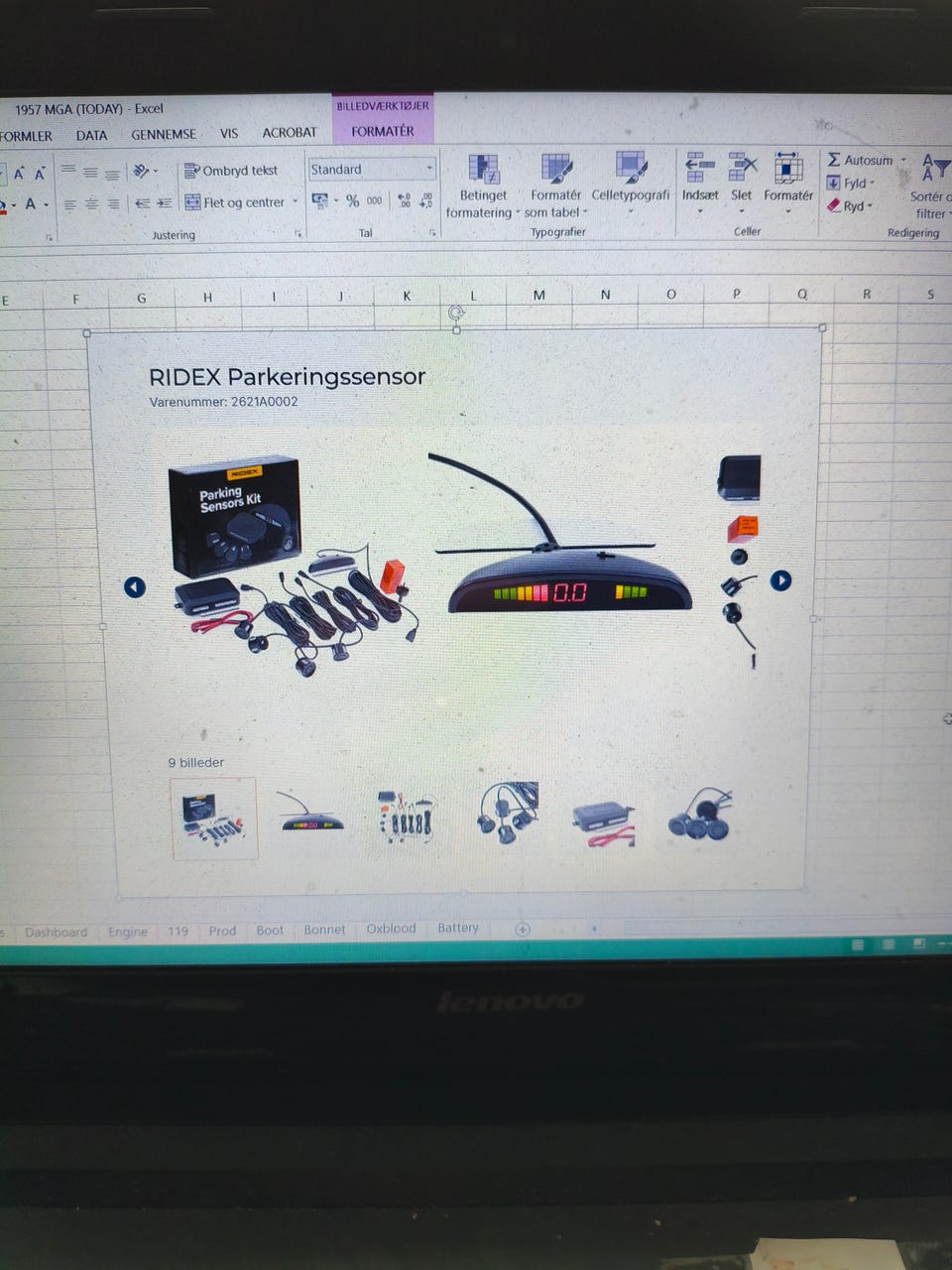Align text to middle of cell
Image resolution: width=952 pixels, height=1270 pixels.
90,172
